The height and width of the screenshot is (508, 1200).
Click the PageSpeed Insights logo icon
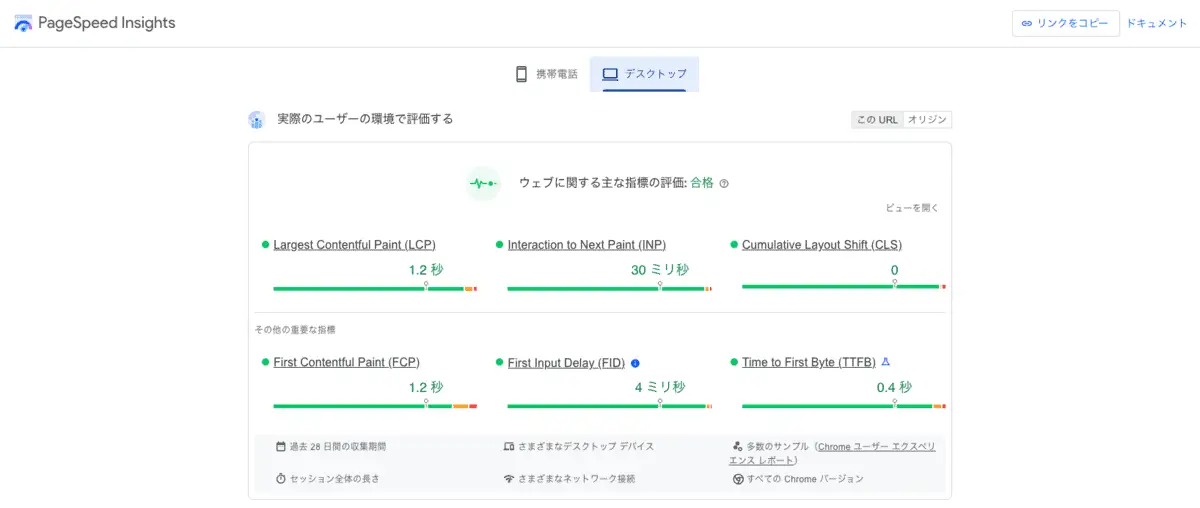(x=22, y=23)
